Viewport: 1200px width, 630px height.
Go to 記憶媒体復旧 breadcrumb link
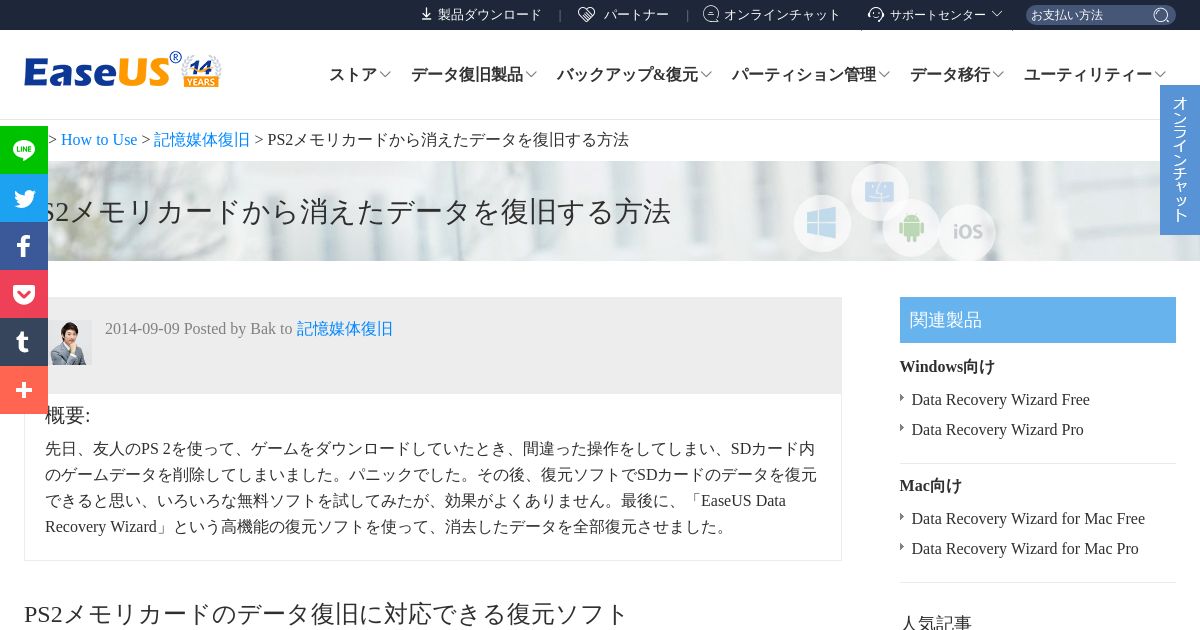pos(202,140)
